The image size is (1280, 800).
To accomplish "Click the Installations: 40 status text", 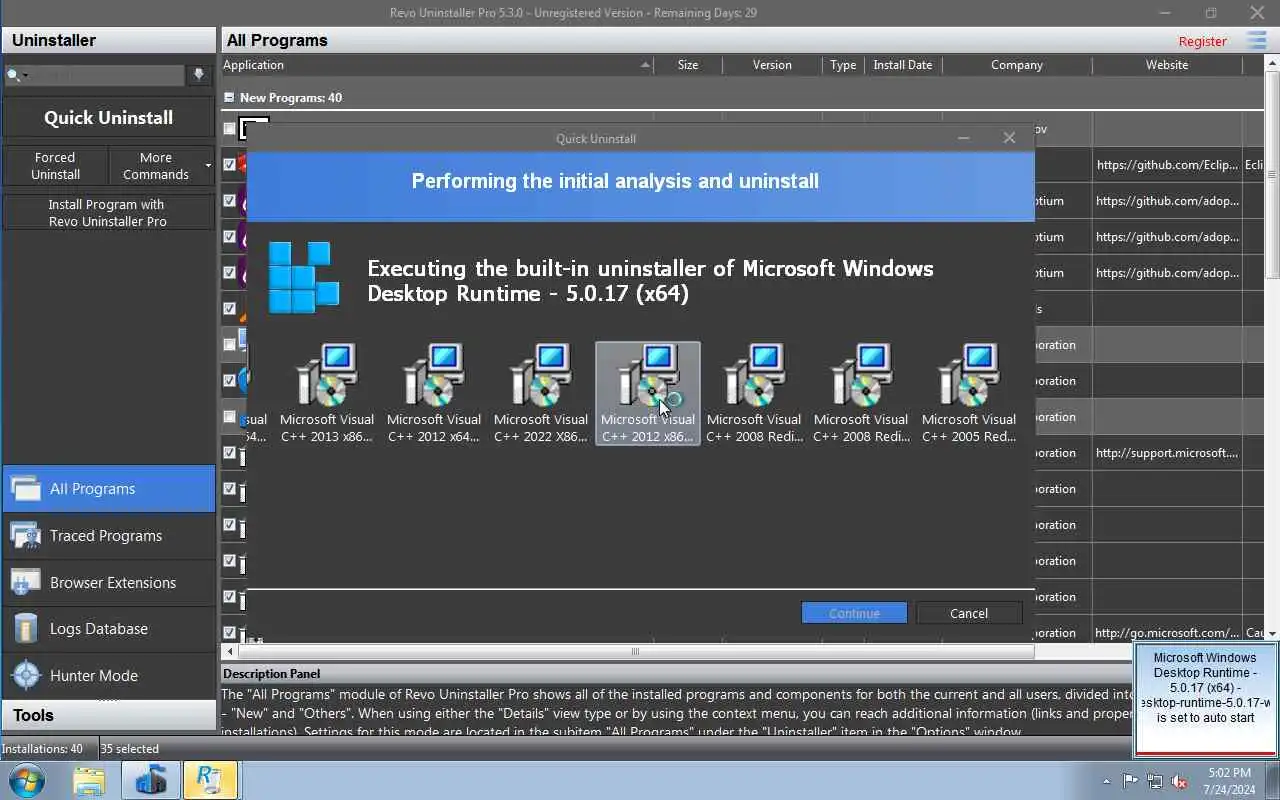I will tap(43, 749).
